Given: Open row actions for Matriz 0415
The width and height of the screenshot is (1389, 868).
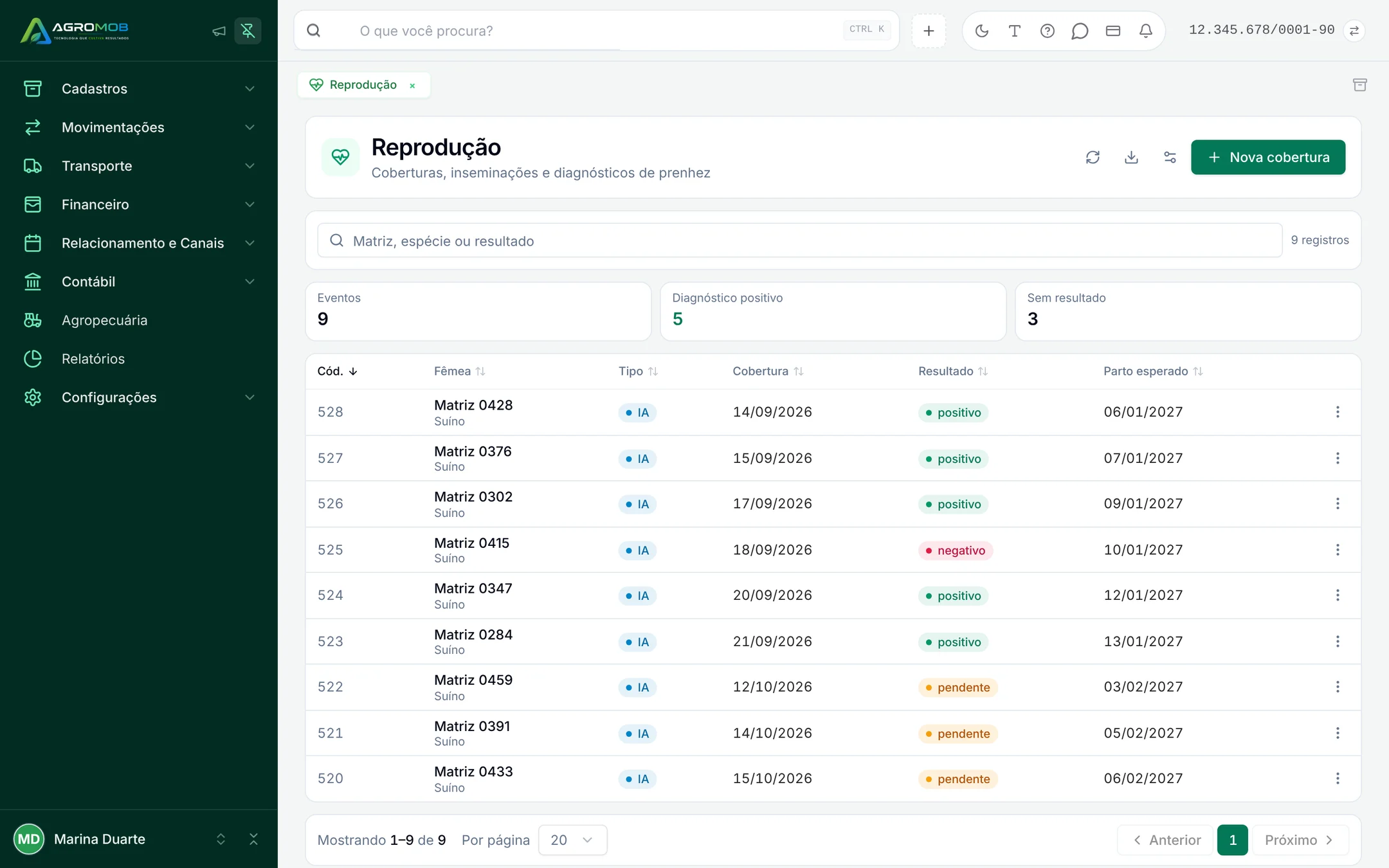Looking at the screenshot, I should pyautogui.click(x=1338, y=550).
